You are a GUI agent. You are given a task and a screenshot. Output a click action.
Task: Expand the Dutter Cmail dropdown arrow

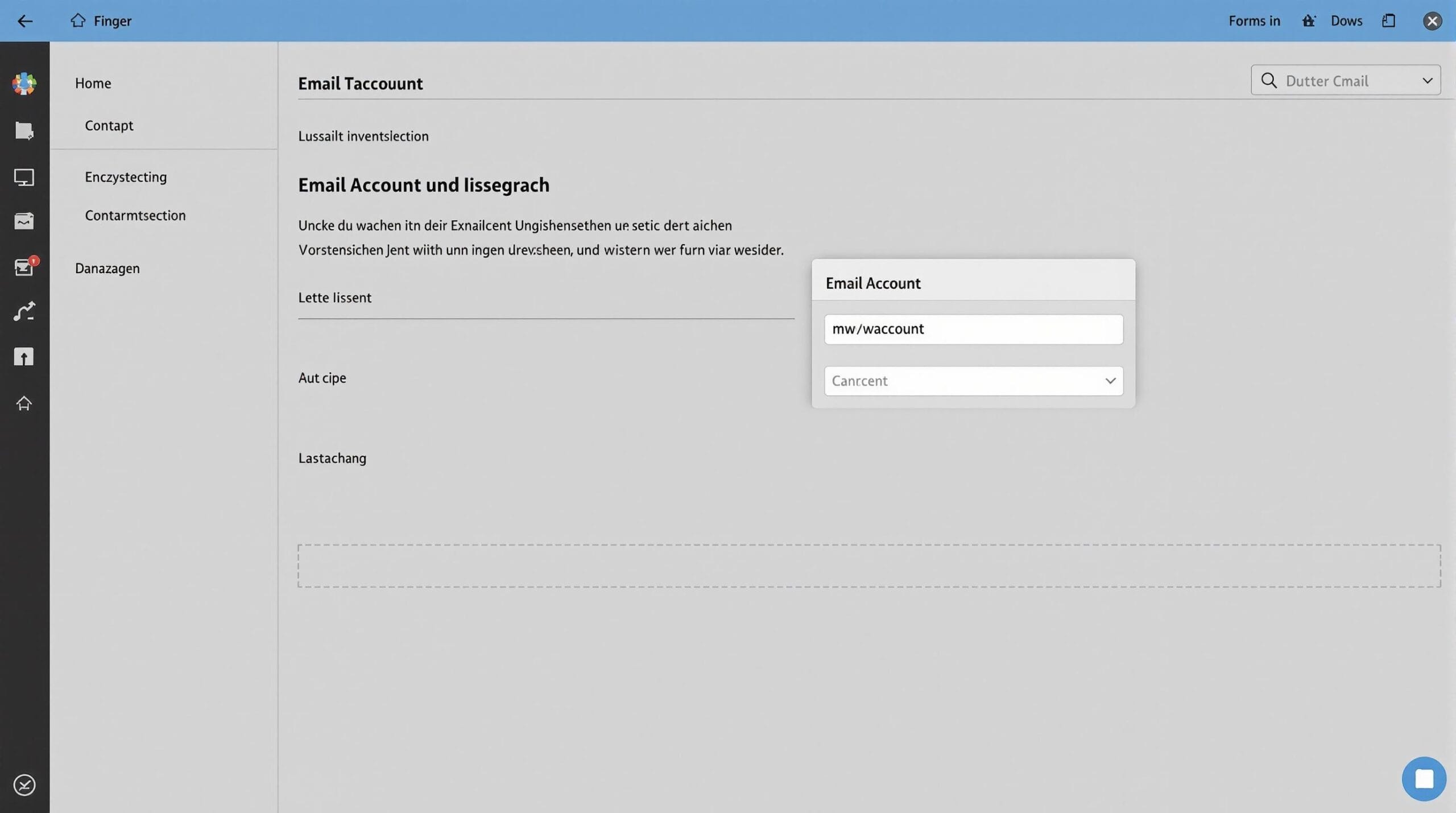tap(1428, 80)
